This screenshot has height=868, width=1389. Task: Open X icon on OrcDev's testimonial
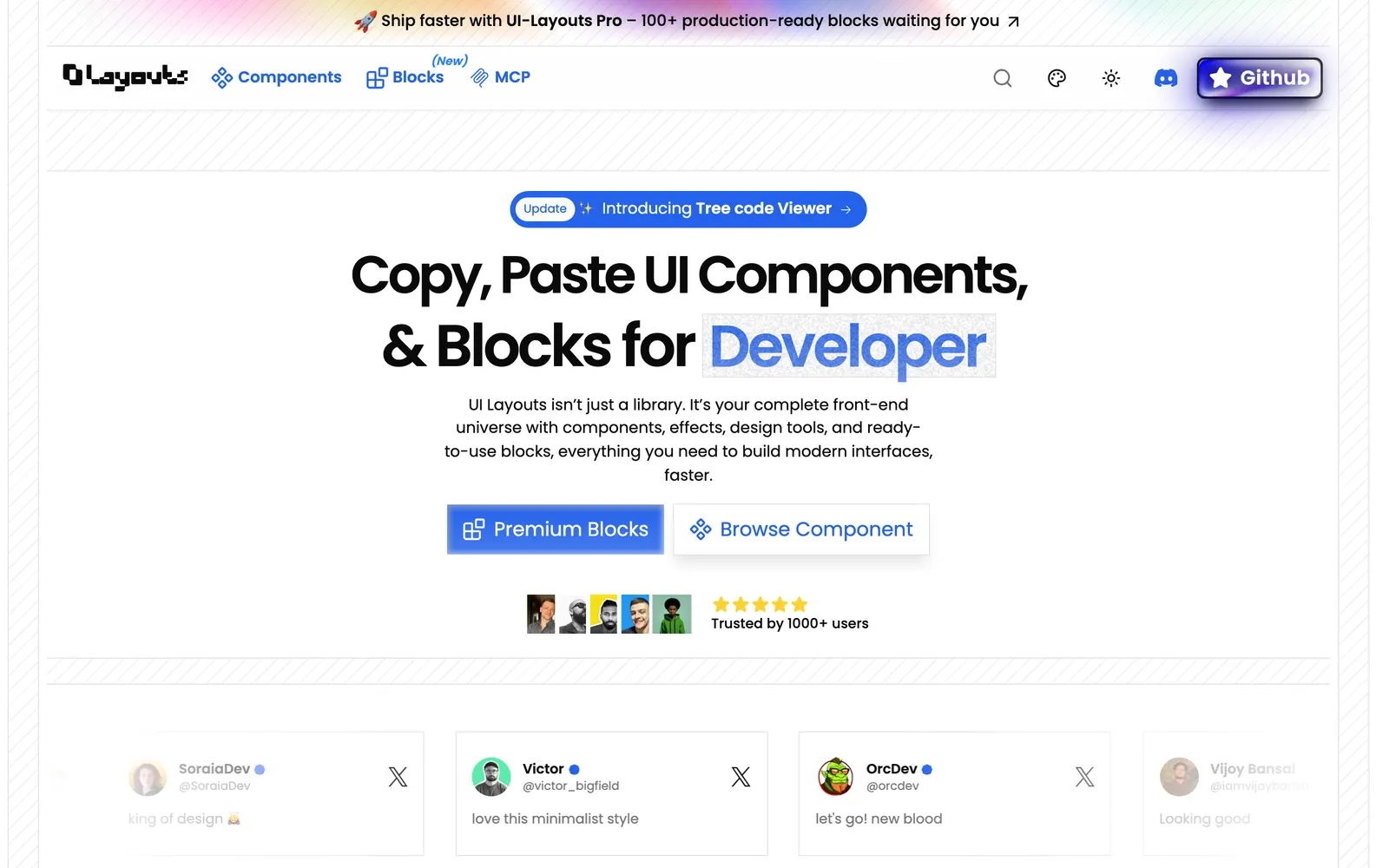click(1084, 777)
